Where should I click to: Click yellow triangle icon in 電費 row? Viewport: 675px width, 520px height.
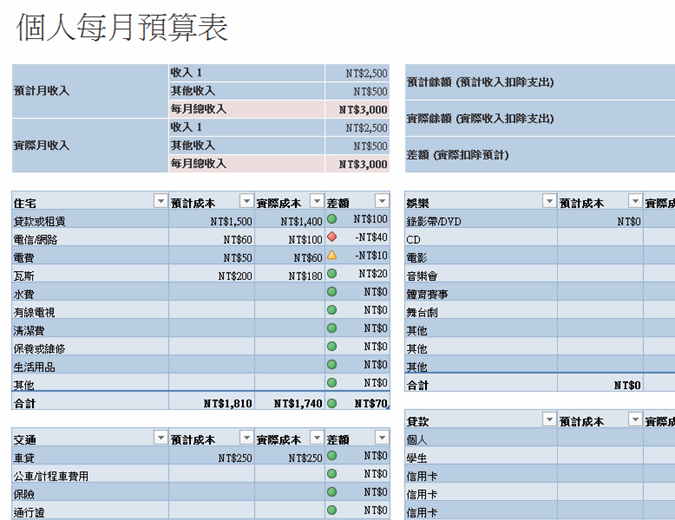point(331,256)
